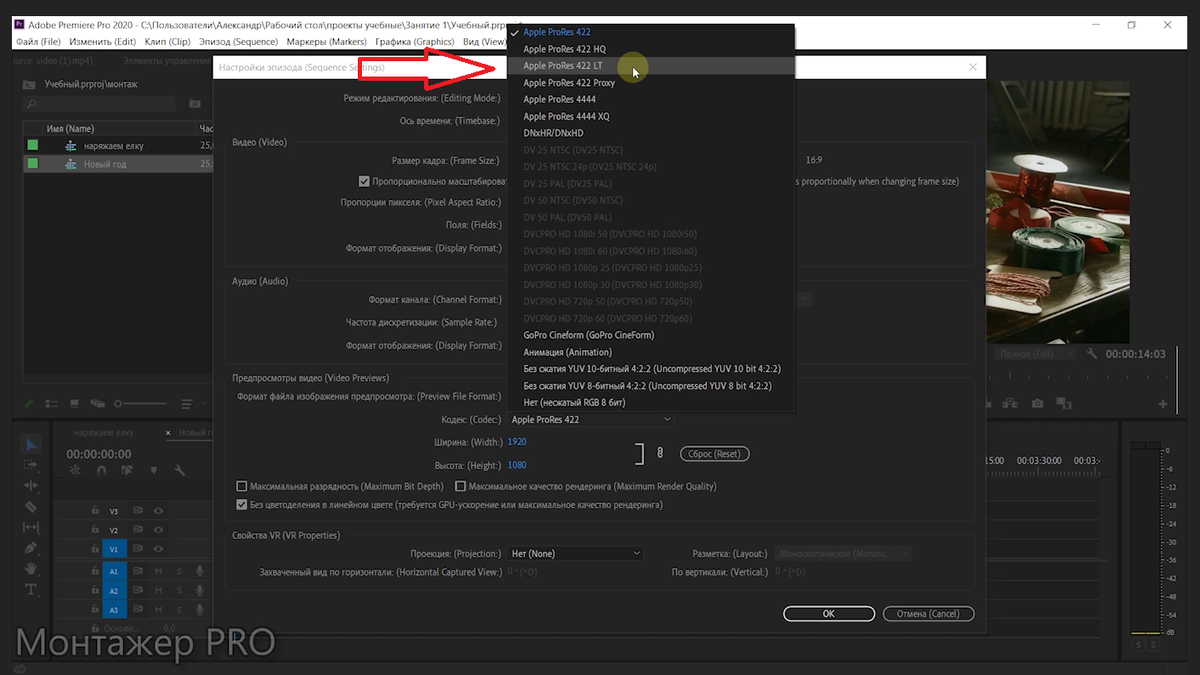Click Сброс (Reset) button
The height and width of the screenshot is (675, 1200).
click(714, 454)
